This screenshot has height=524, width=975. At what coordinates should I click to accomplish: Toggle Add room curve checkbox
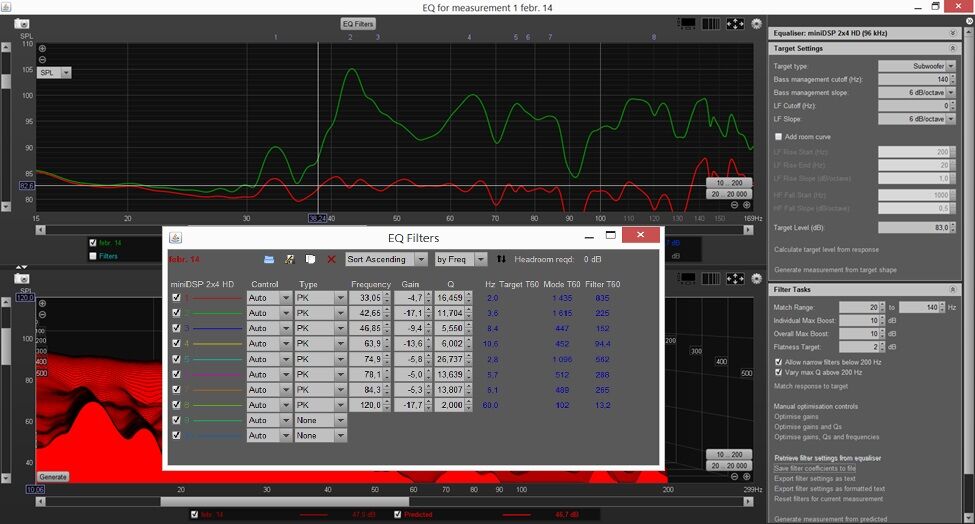pyautogui.click(x=778, y=137)
